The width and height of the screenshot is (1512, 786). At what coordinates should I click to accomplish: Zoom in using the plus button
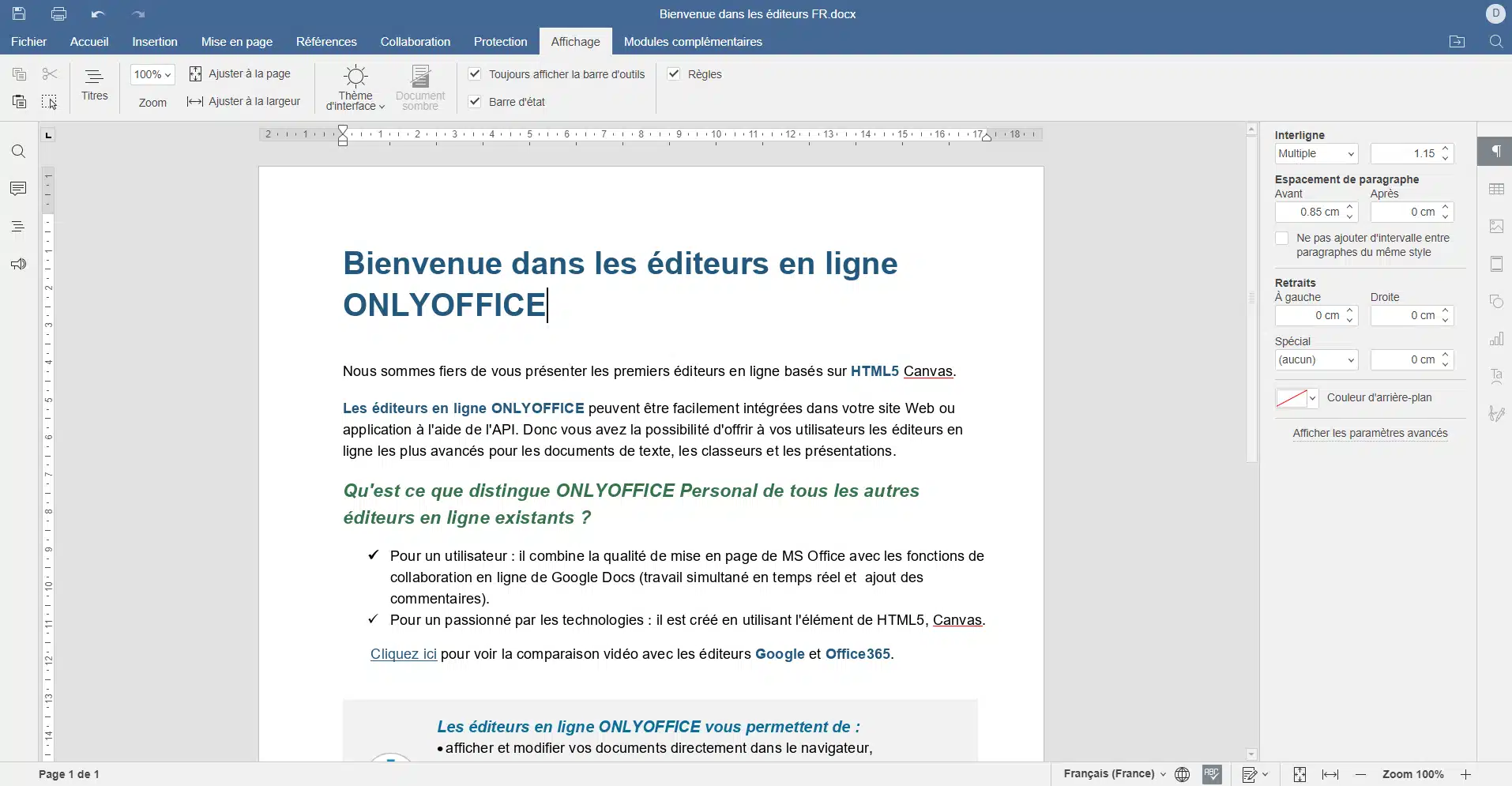point(1466,774)
